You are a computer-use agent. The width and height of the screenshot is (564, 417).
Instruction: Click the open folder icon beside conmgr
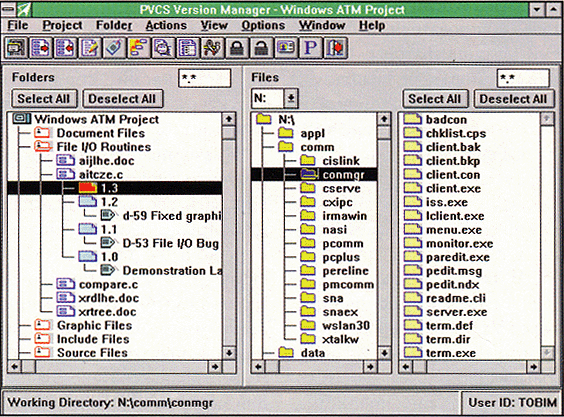(309, 174)
